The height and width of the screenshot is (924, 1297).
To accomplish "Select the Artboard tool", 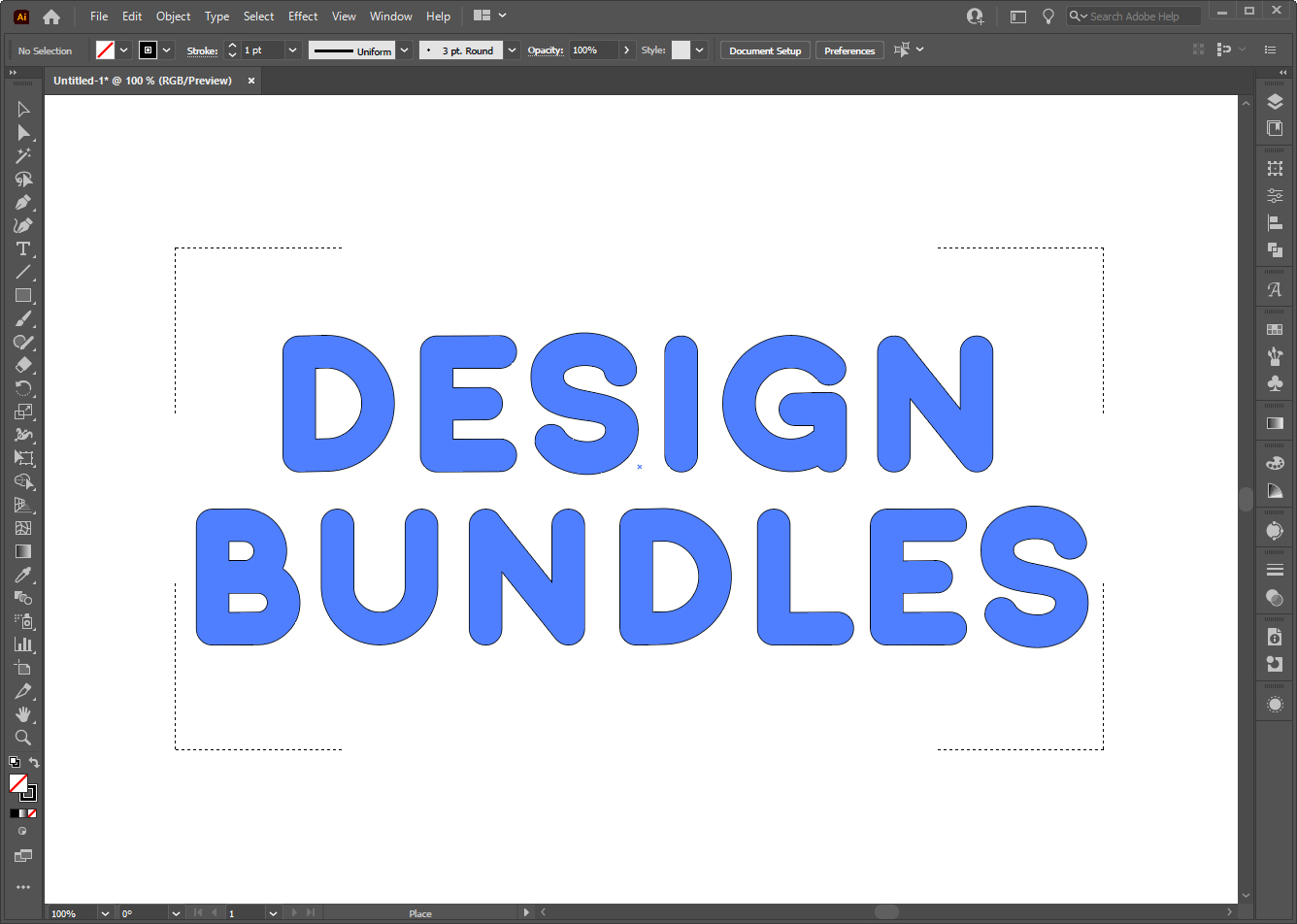I will [x=23, y=669].
